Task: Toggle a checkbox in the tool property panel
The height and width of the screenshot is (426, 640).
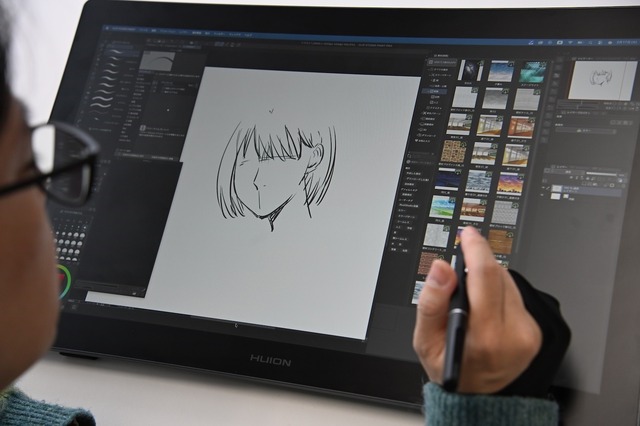Action: pyautogui.click(x=144, y=128)
